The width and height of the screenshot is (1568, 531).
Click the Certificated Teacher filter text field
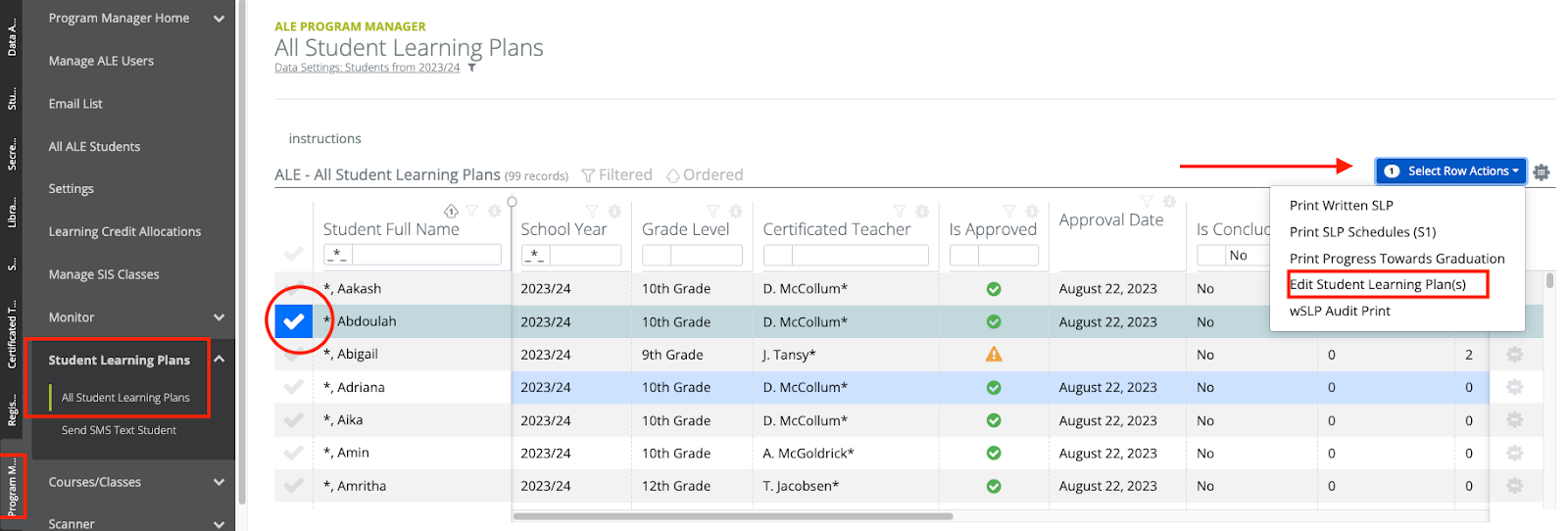point(859,255)
